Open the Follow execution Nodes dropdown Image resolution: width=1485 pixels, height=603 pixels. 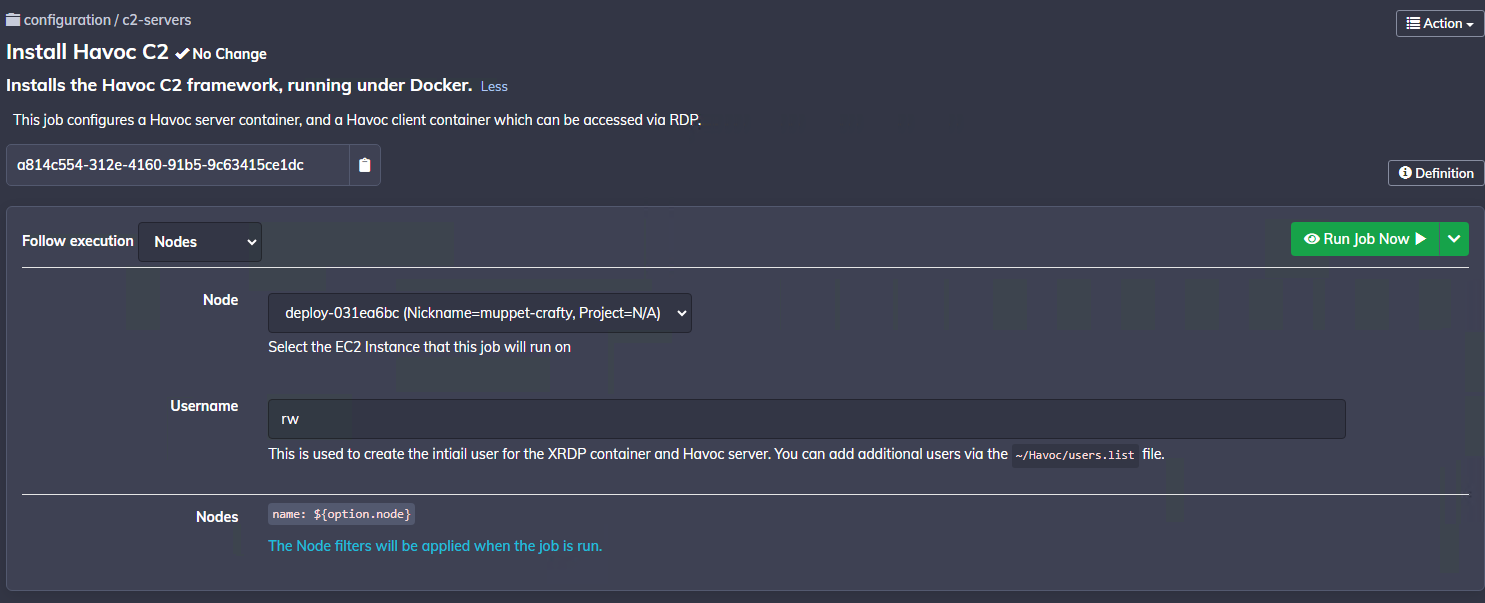click(200, 242)
